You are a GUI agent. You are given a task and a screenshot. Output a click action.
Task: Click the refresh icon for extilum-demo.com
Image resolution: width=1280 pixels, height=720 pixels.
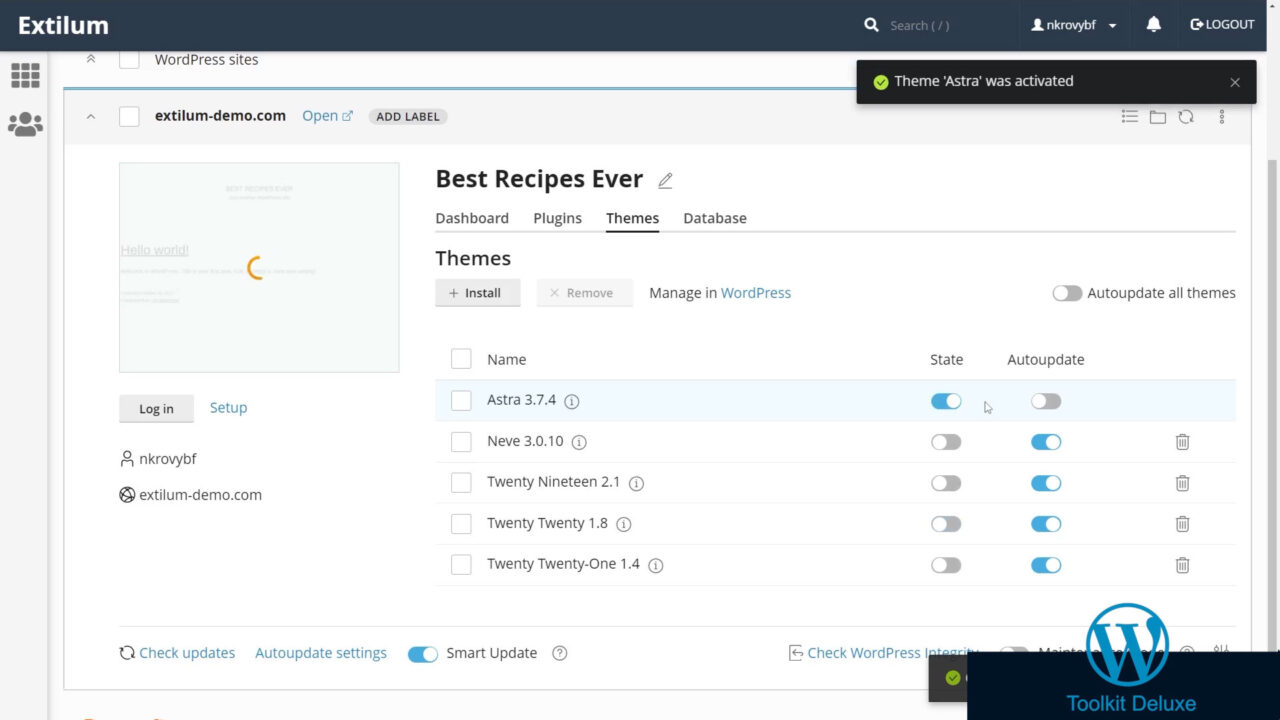click(1186, 117)
